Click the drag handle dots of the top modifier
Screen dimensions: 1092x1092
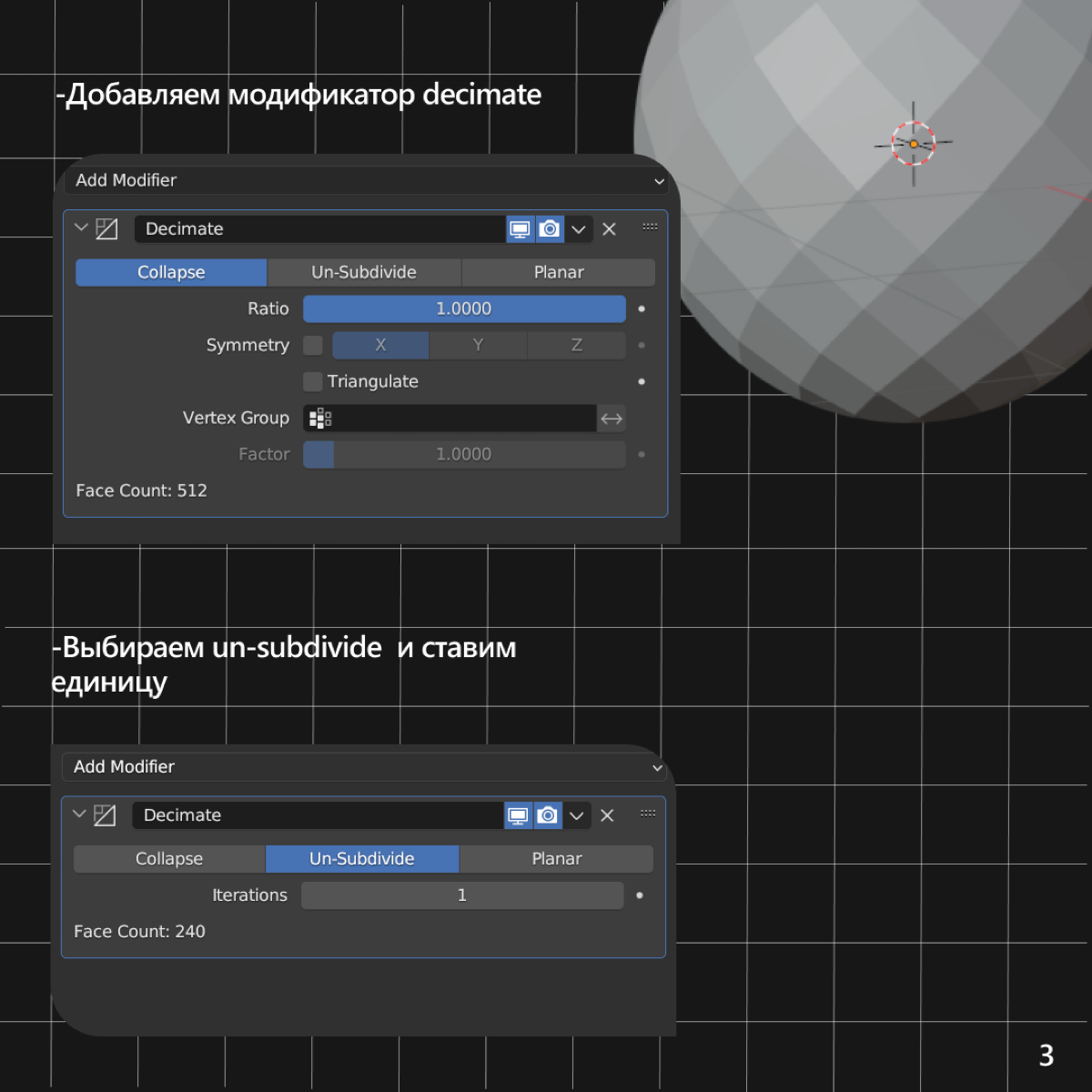[x=650, y=227]
